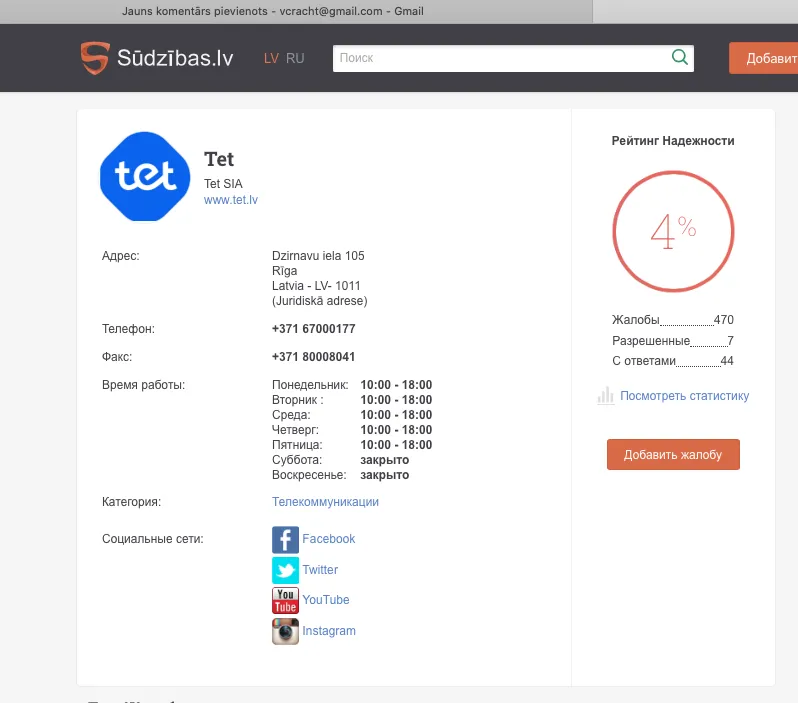Click the Sūdzības.lv shield logo
This screenshot has width=798, height=703.
[x=95, y=58]
